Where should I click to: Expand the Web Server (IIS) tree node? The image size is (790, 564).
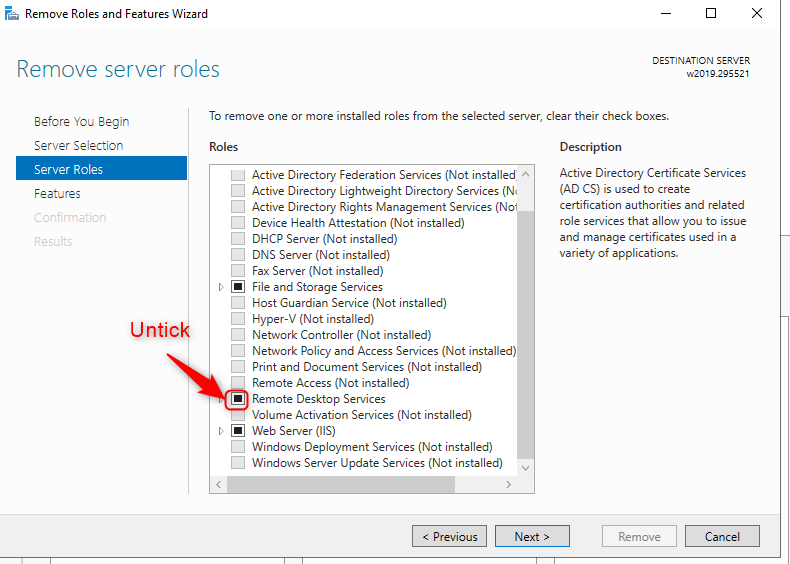pos(222,431)
